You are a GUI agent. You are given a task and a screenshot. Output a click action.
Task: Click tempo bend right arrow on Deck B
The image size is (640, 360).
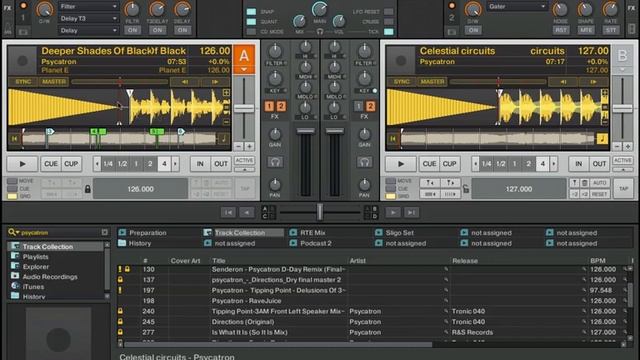(x=593, y=82)
